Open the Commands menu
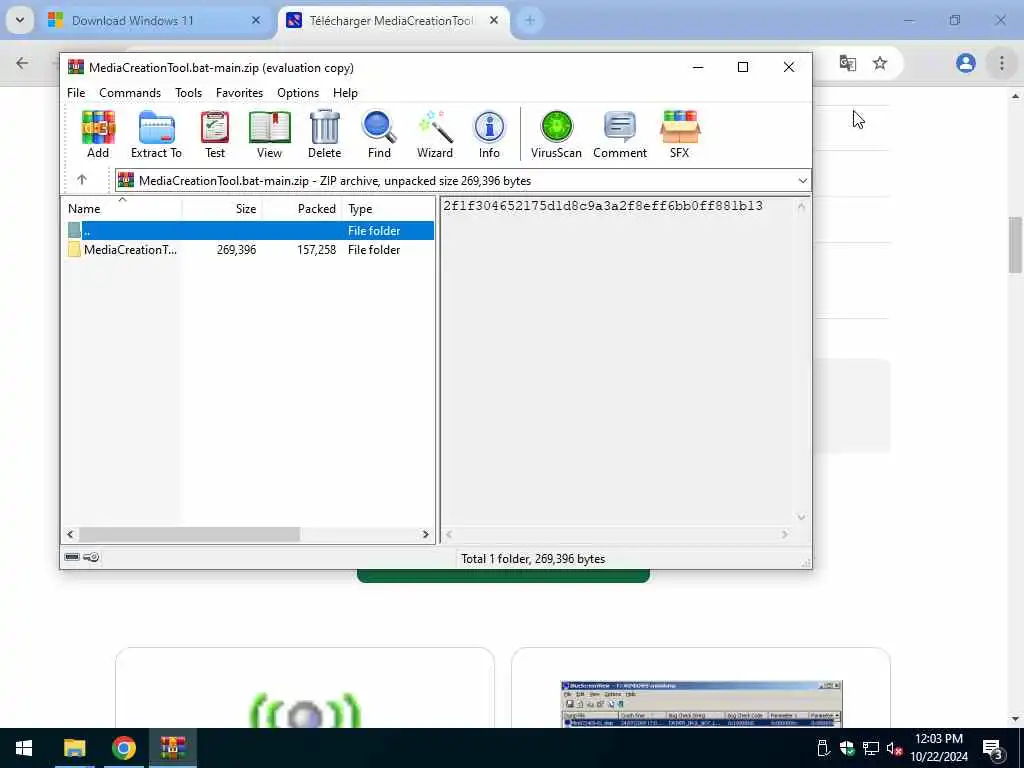The width and height of the screenshot is (1024, 768). tap(130, 93)
